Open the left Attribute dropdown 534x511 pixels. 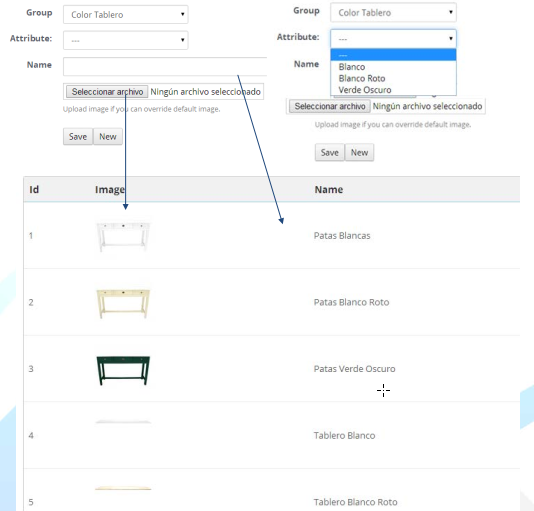coord(125,40)
